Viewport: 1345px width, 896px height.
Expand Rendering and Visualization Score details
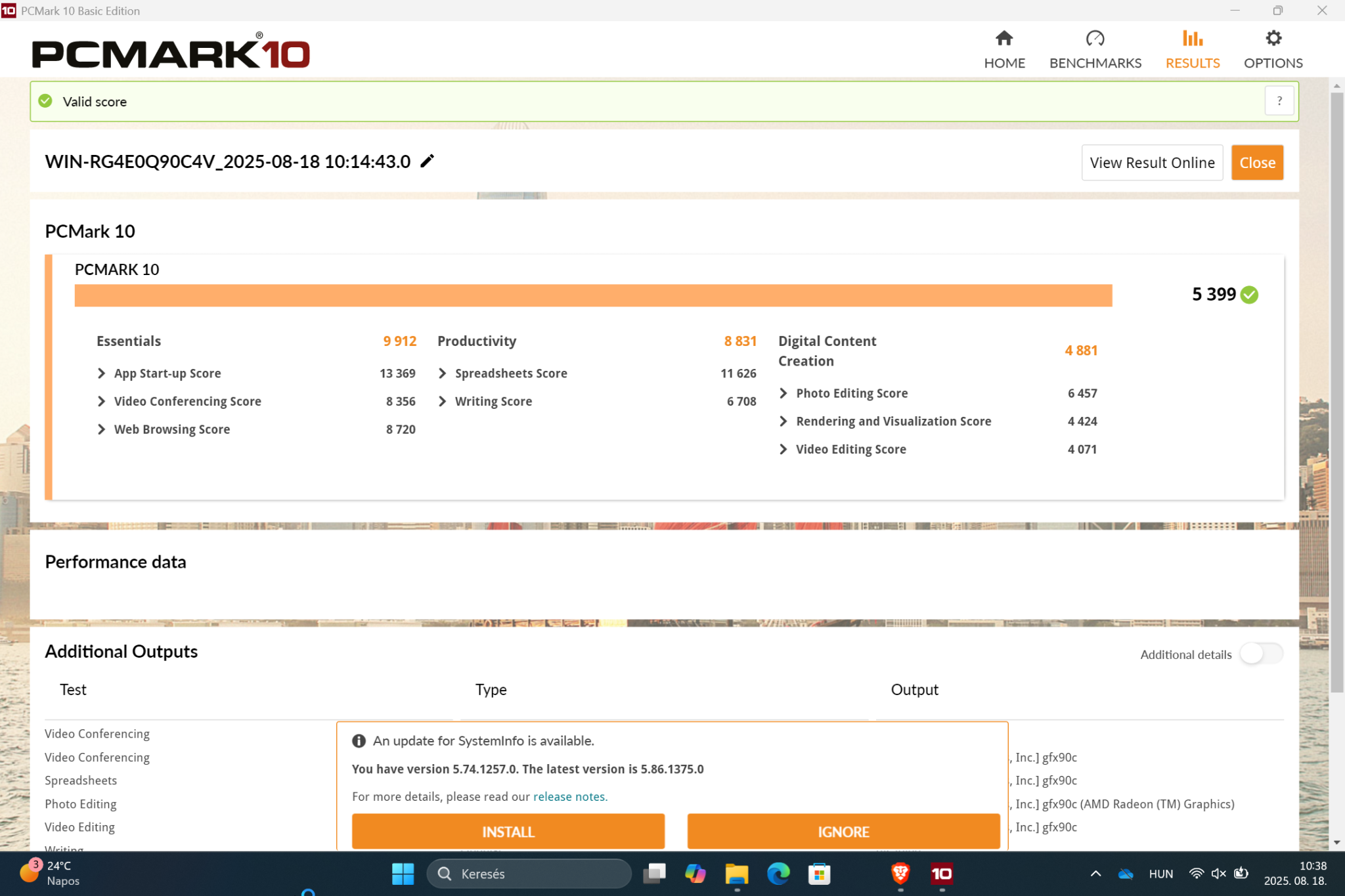tap(783, 421)
